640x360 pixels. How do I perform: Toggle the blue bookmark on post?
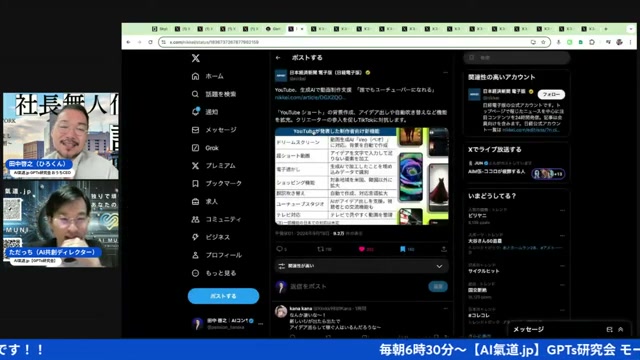pyautogui.click(x=402, y=249)
